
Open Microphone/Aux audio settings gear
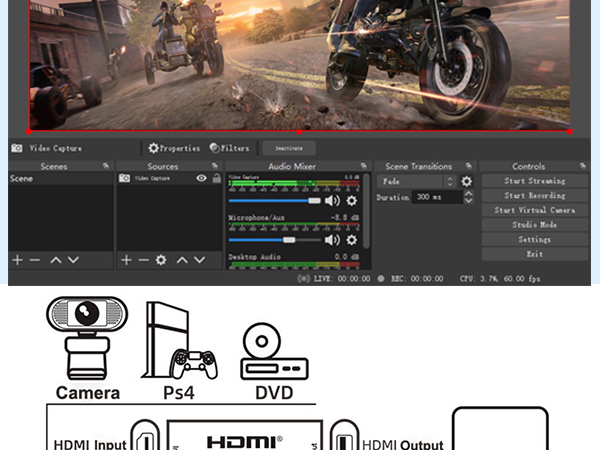351,240
